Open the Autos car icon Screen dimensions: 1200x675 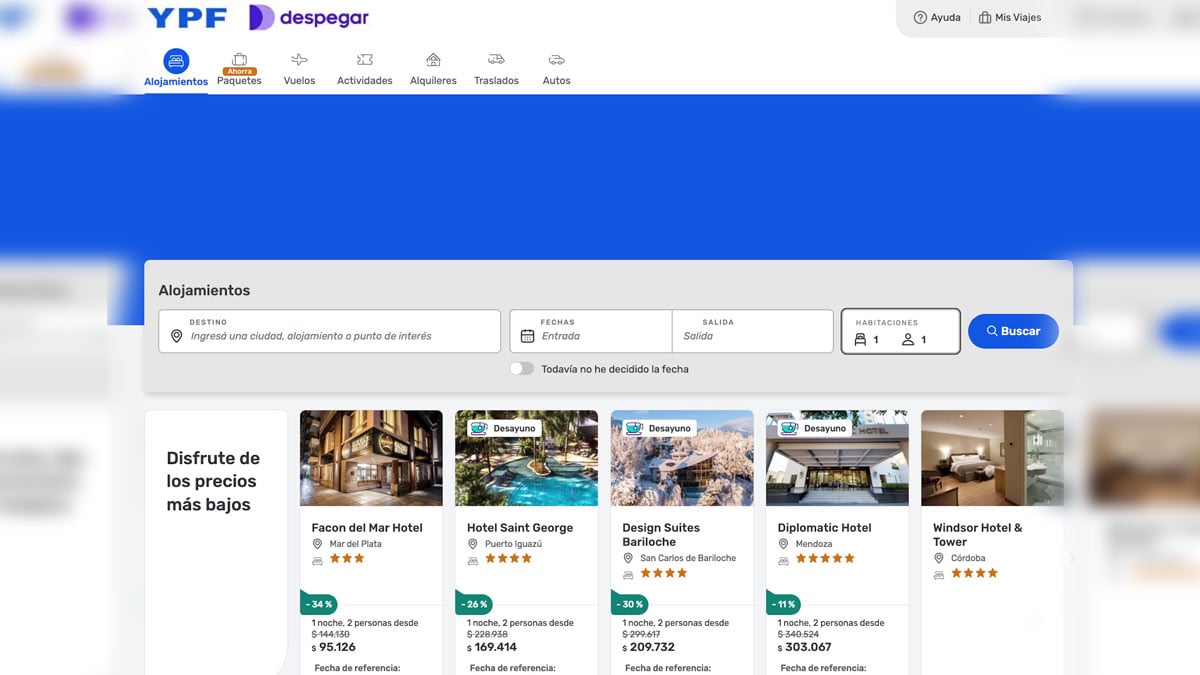click(556, 60)
